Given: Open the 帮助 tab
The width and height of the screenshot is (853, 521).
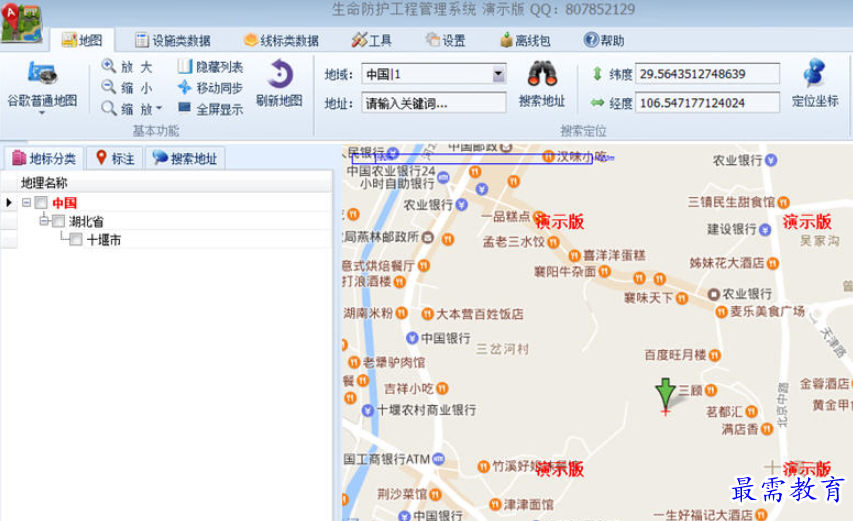Looking at the screenshot, I should click(604, 40).
